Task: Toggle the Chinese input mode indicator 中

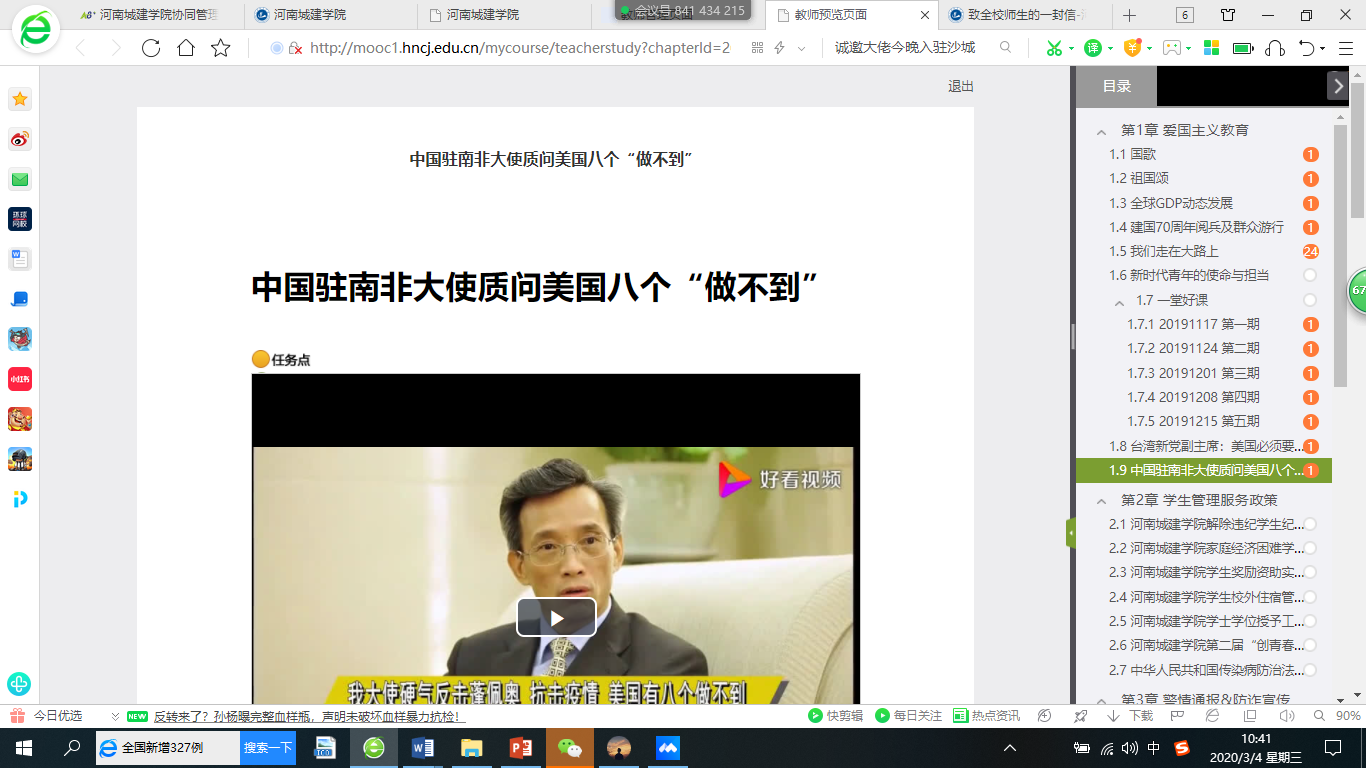Action: coord(1154,748)
